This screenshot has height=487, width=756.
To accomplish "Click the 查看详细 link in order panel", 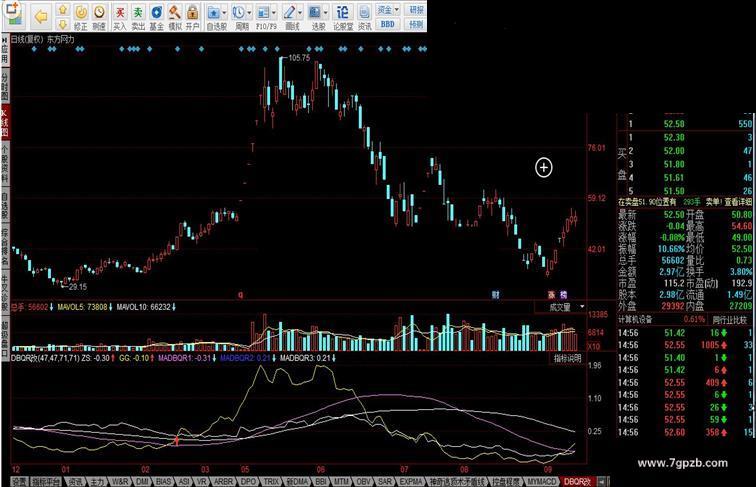I will pos(738,202).
